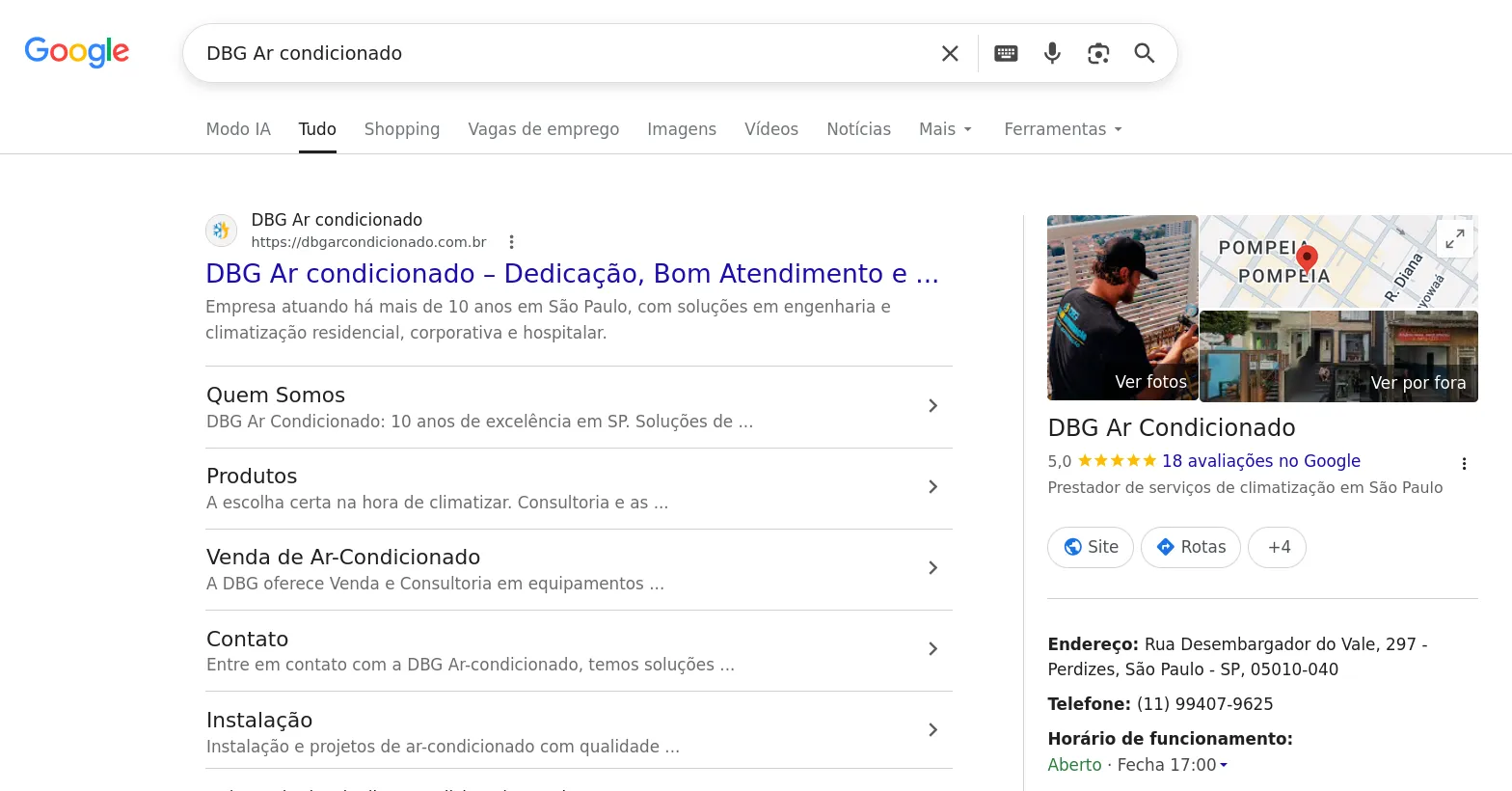Screen dimensions: 1512x791
Task: Open the on-screen keyboard icon
Action: coord(1006,53)
